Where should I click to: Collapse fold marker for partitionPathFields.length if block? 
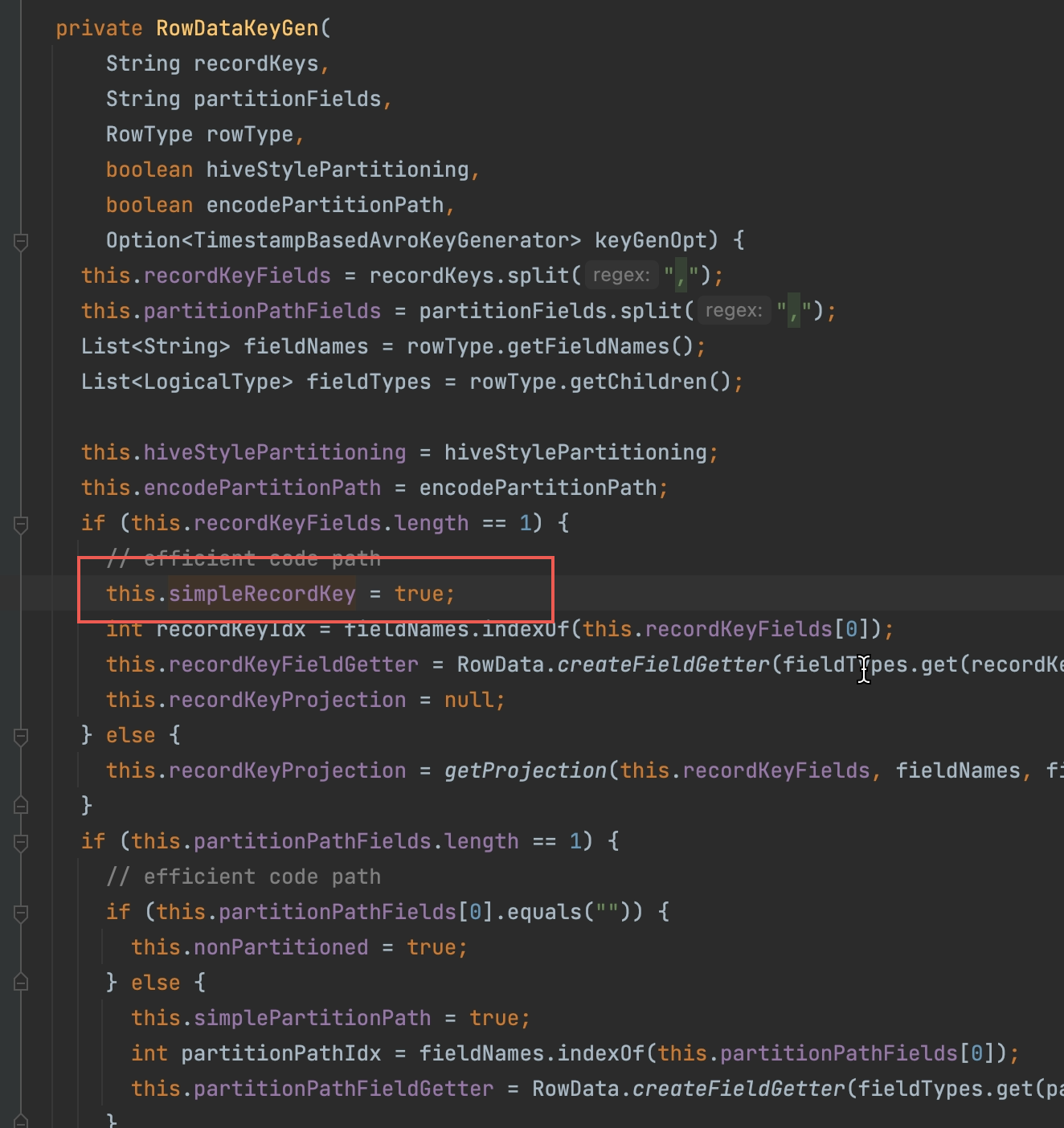pos(22,842)
